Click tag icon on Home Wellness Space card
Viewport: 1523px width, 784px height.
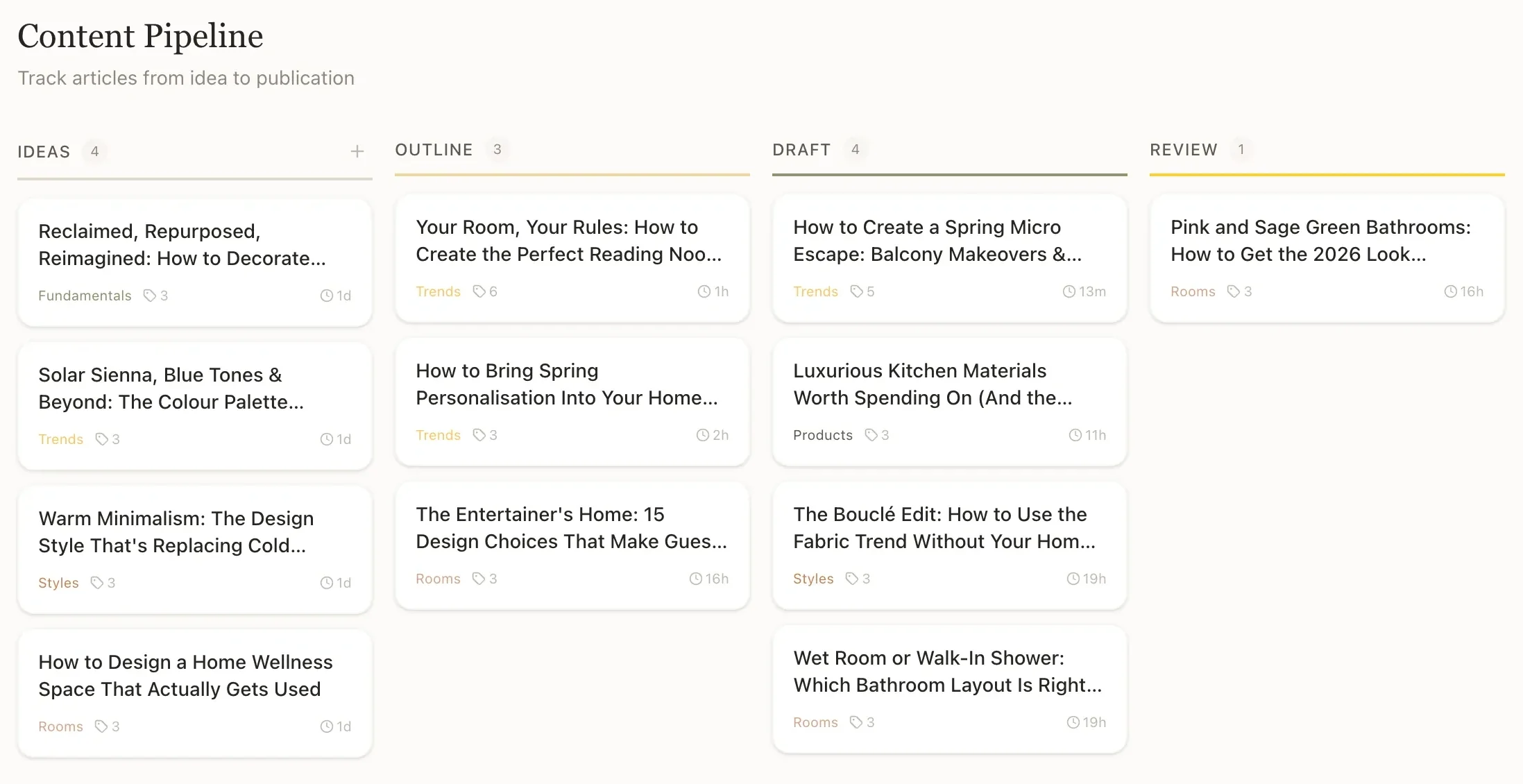101,726
